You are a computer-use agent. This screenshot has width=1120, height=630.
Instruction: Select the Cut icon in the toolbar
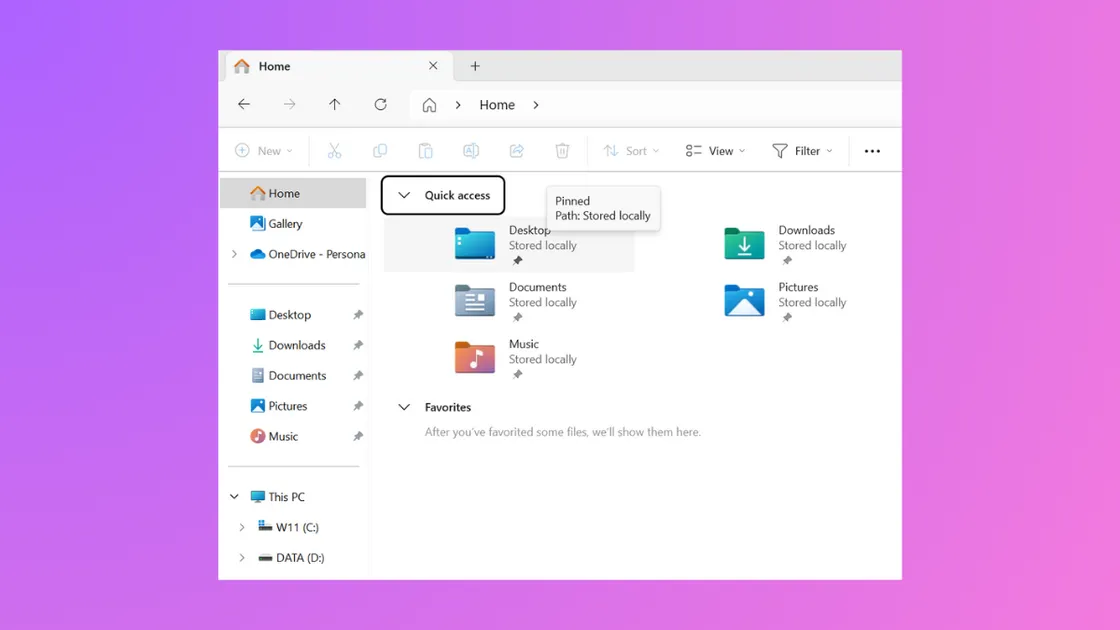335,150
